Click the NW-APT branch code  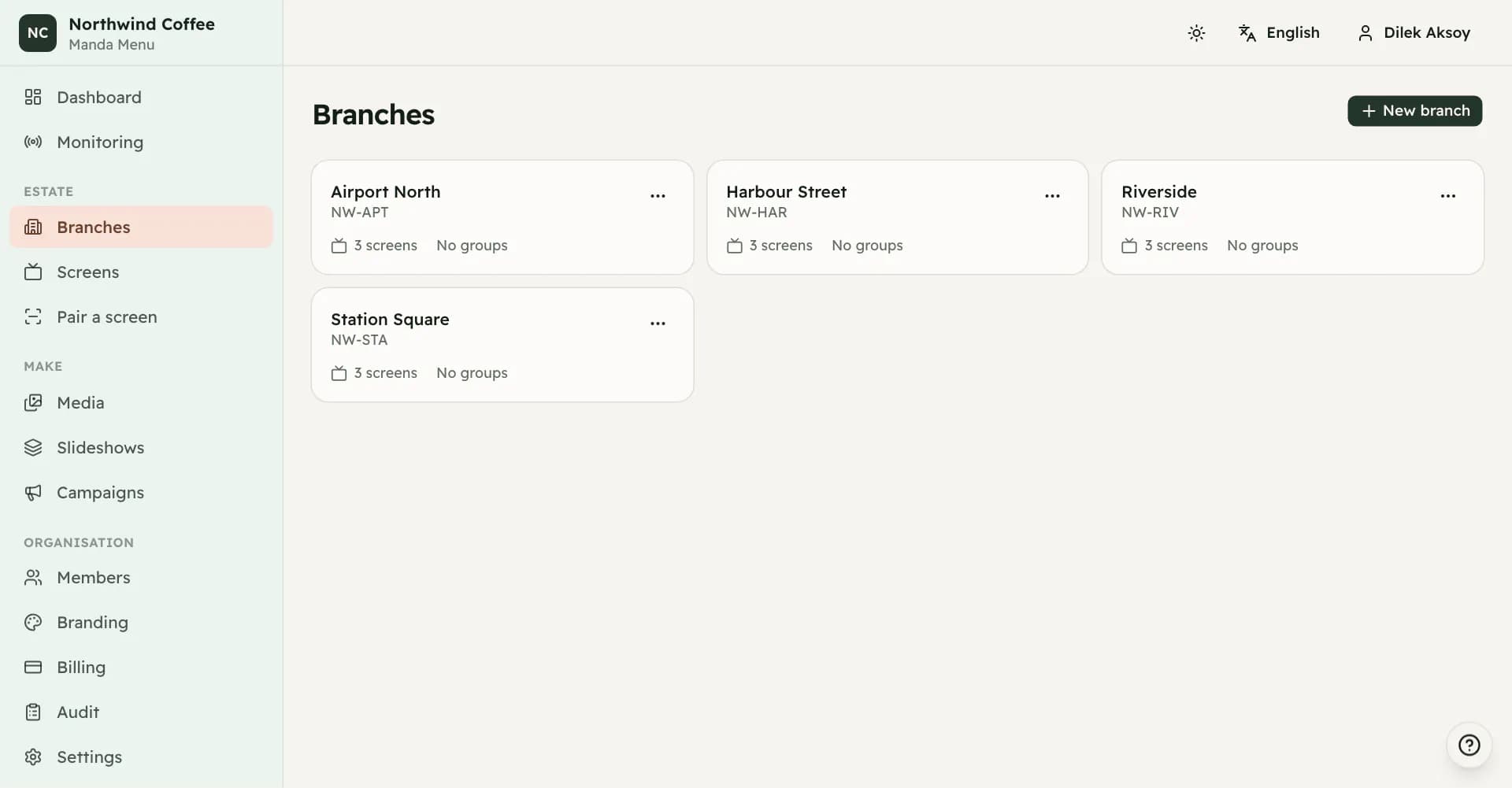point(360,213)
